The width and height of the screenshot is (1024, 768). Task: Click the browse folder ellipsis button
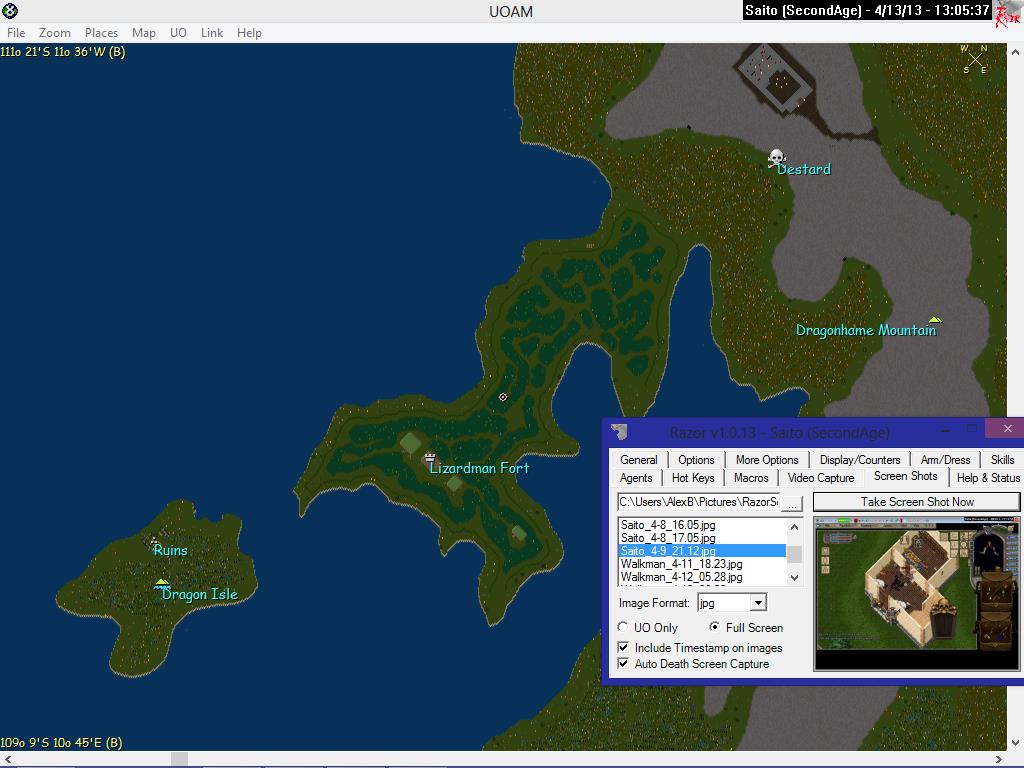tap(791, 503)
